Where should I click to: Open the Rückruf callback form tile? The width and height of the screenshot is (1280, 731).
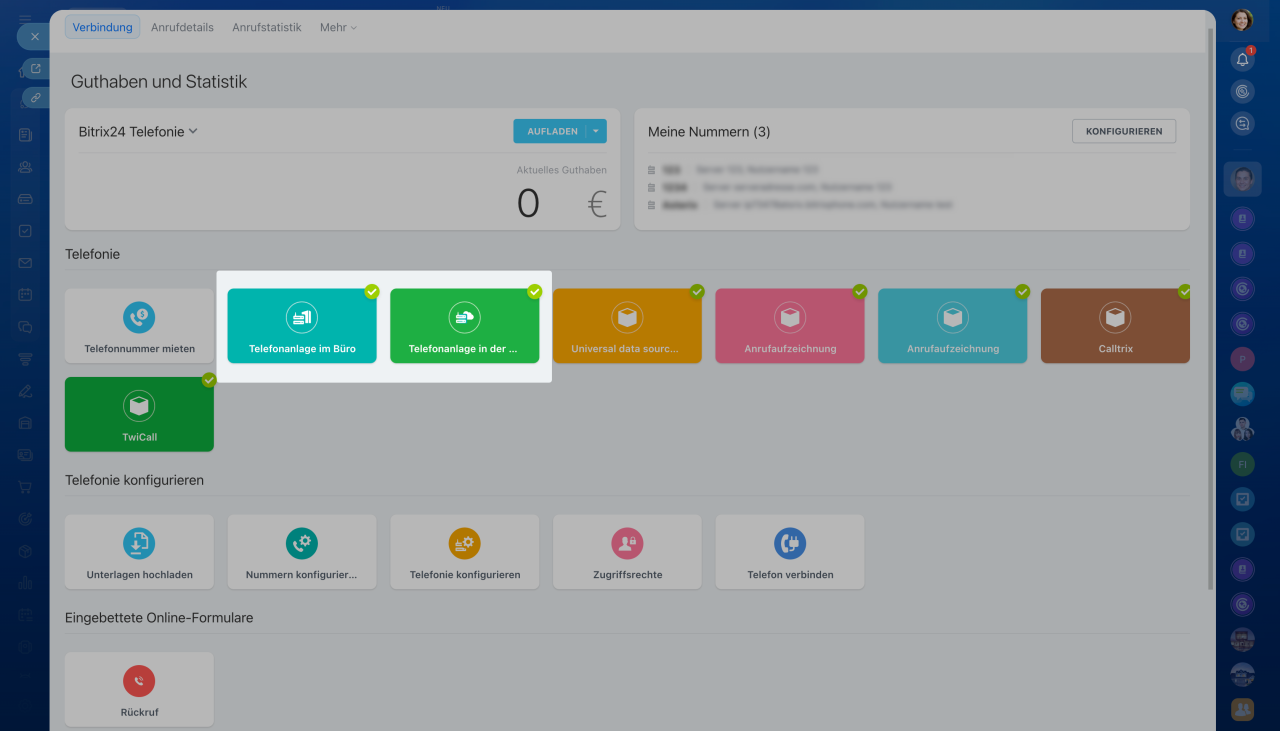pyautogui.click(x=139, y=689)
